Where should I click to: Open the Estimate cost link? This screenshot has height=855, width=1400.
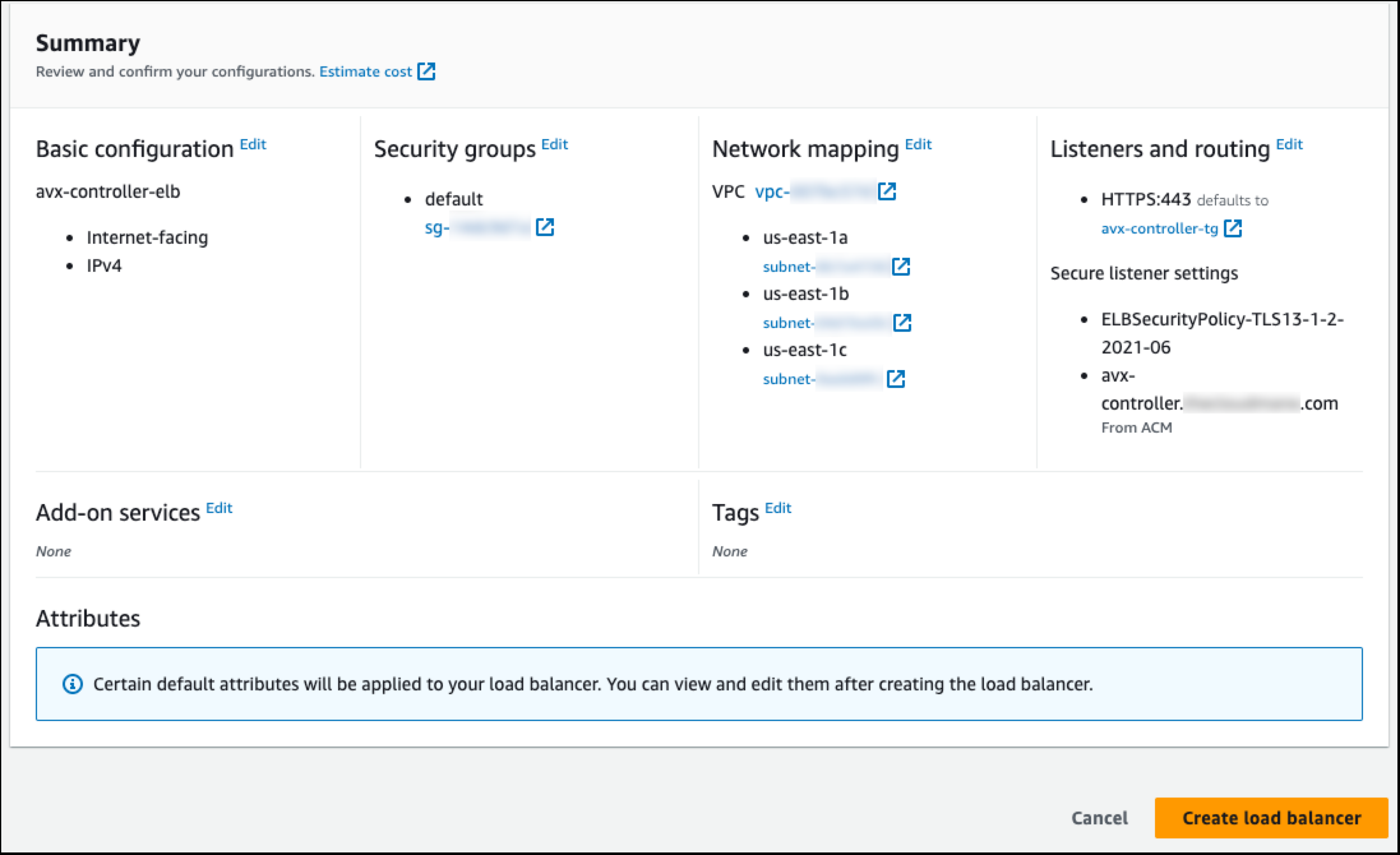tap(366, 71)
